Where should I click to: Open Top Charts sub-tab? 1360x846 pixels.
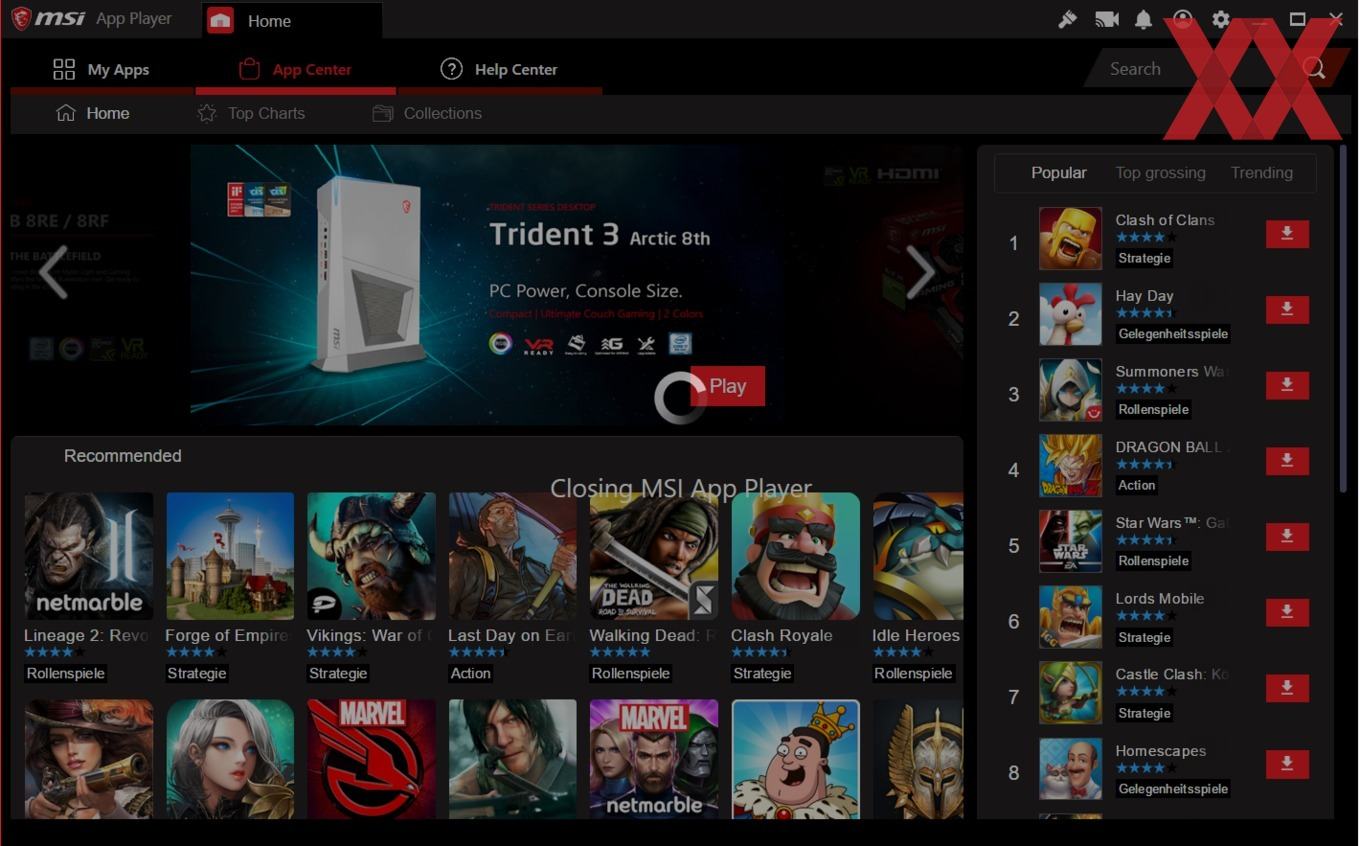point(251,113)
